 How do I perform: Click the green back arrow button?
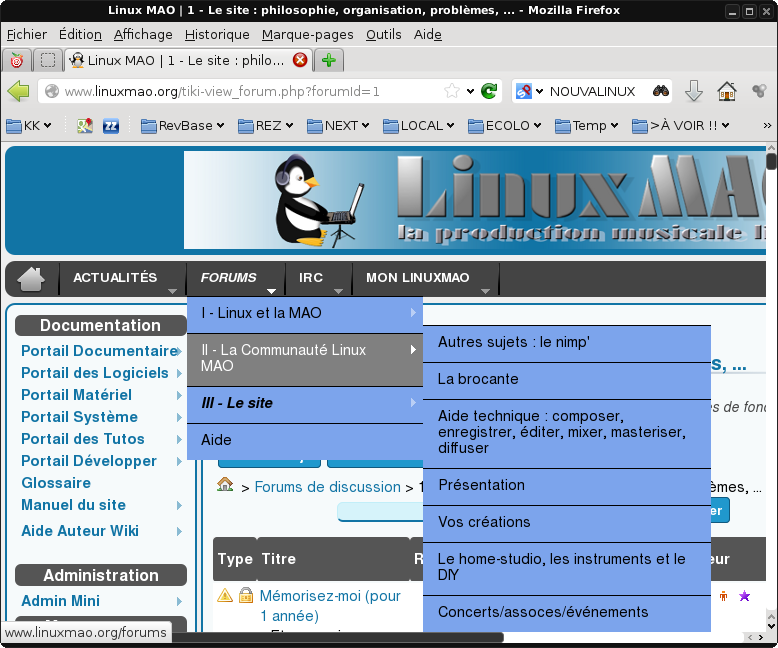pyautogui.click(x=19, y=91)
